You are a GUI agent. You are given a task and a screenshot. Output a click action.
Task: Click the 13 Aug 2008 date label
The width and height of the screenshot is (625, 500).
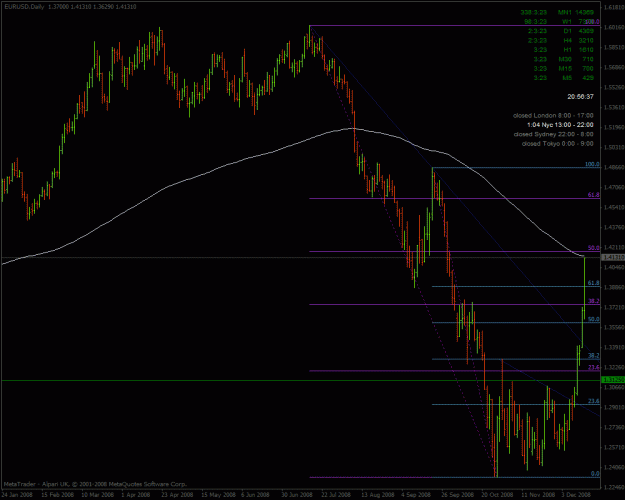click(x=377, y=495)
